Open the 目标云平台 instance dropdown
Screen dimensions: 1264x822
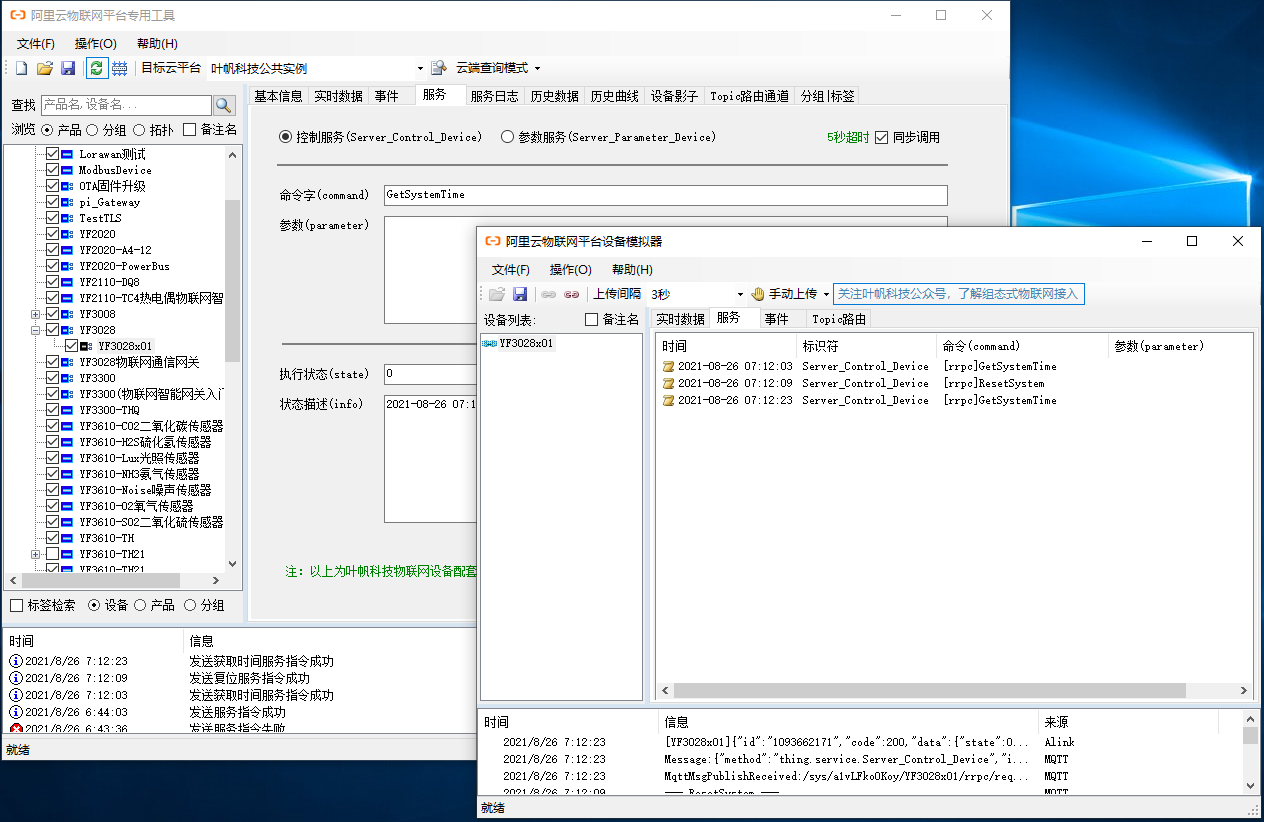click(x=420, y=69)
